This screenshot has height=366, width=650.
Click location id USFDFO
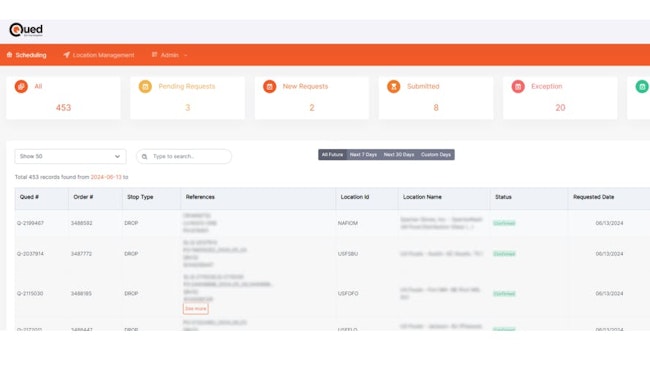pyautogui.click(x=348, y=293)
